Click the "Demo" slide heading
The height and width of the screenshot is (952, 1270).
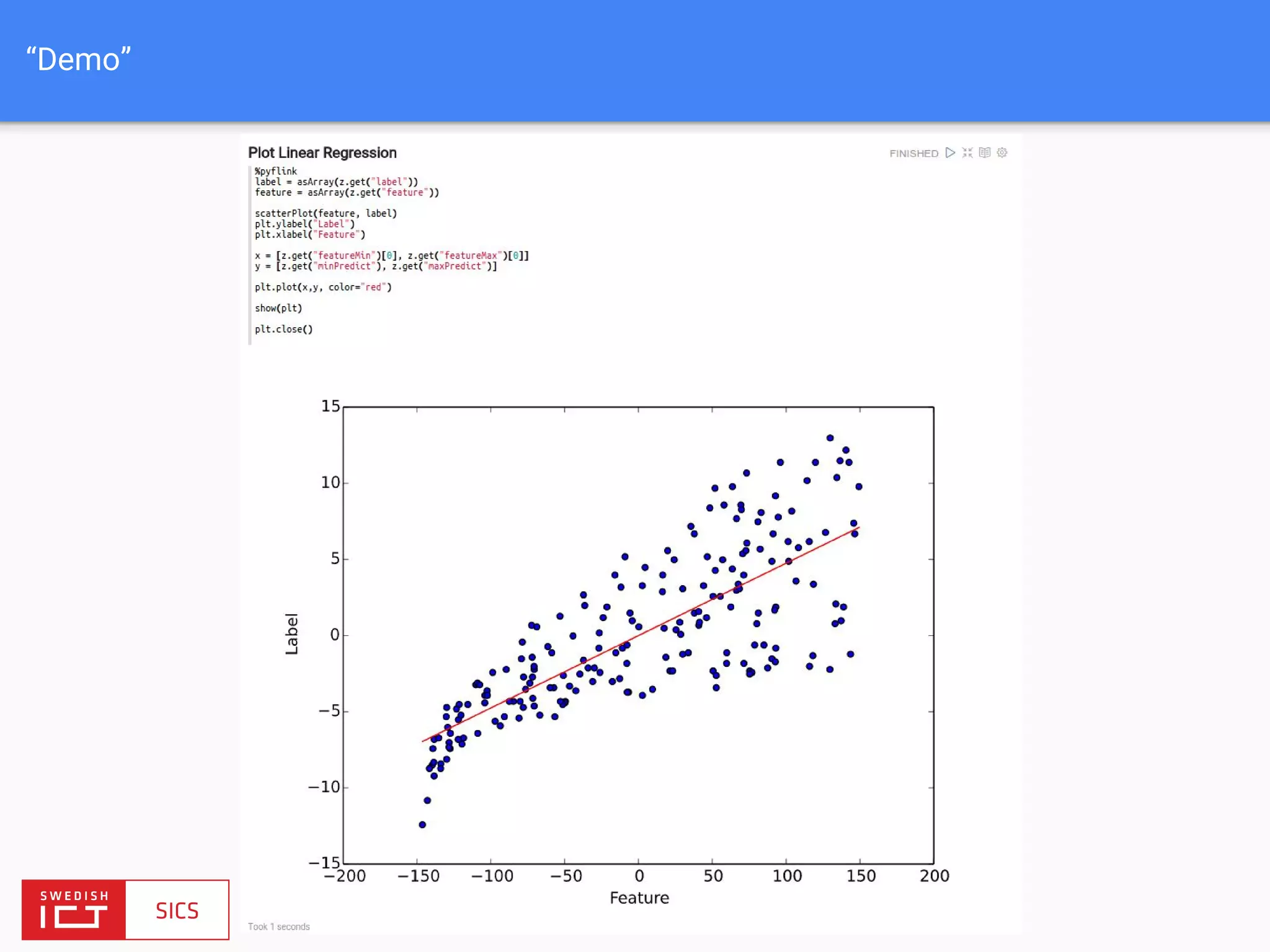click(78, 59)
